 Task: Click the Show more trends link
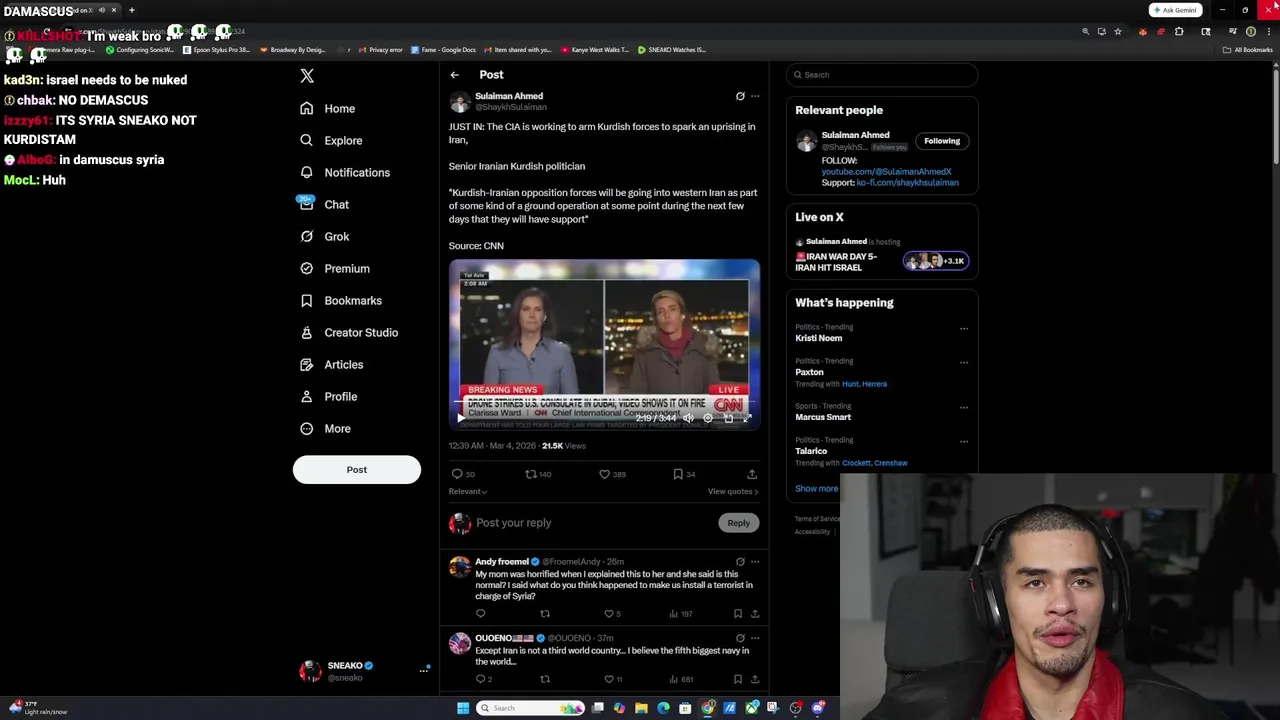tap(817, 489)
